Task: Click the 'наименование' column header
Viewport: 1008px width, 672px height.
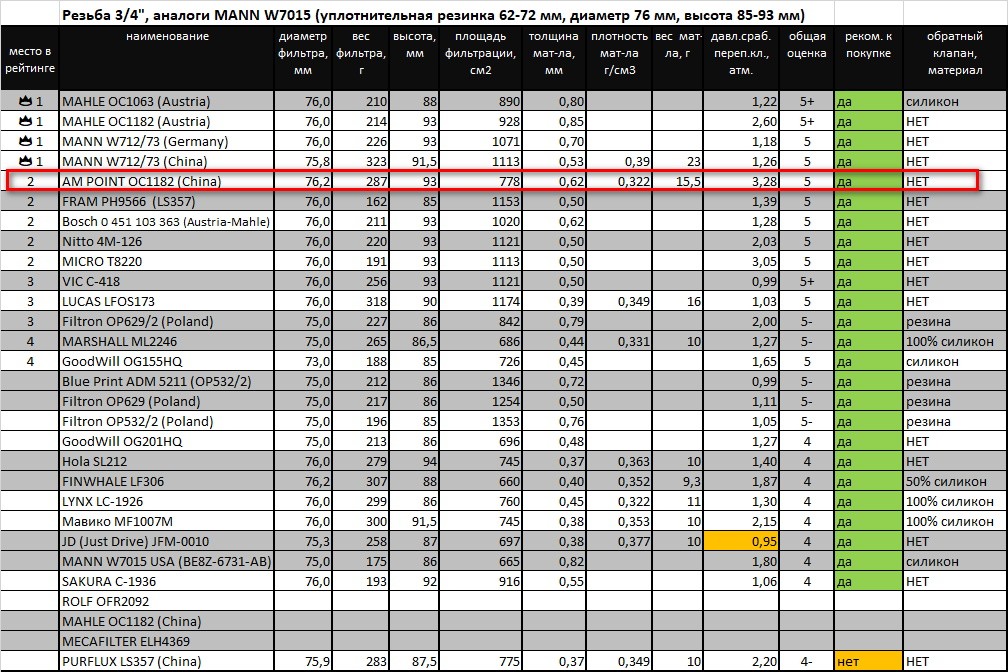Action: coord(167,37)
